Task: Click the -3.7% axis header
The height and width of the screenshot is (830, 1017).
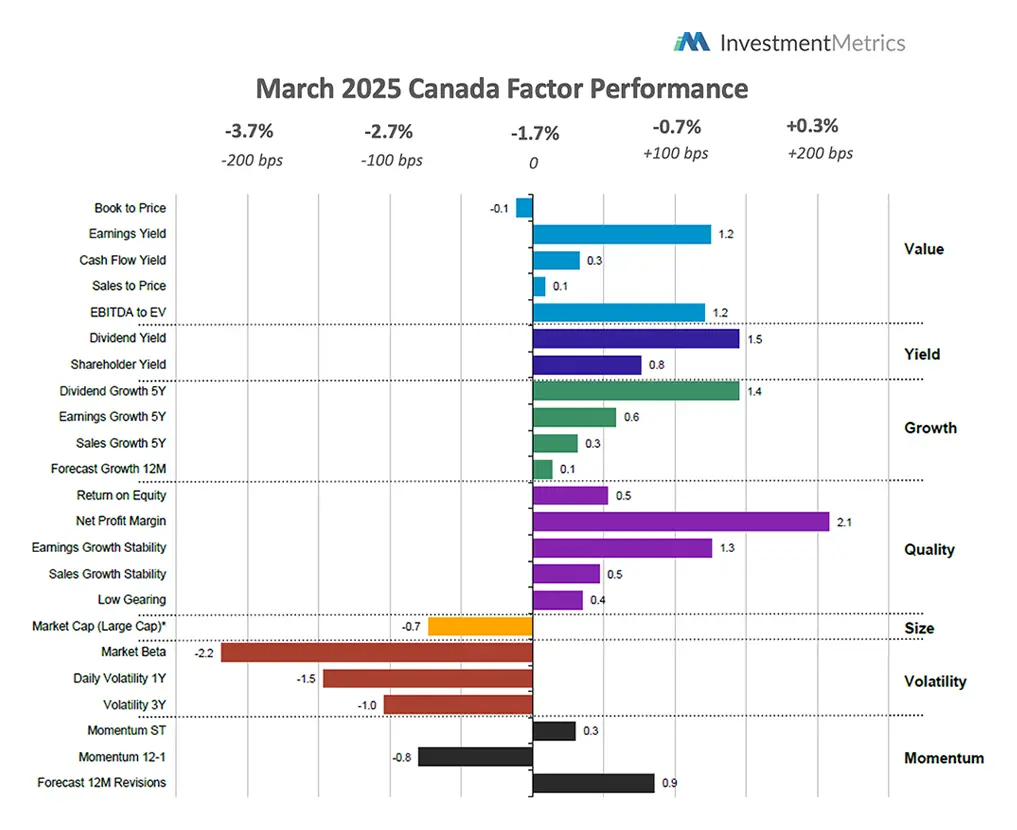Action: (x=248, y=131)
